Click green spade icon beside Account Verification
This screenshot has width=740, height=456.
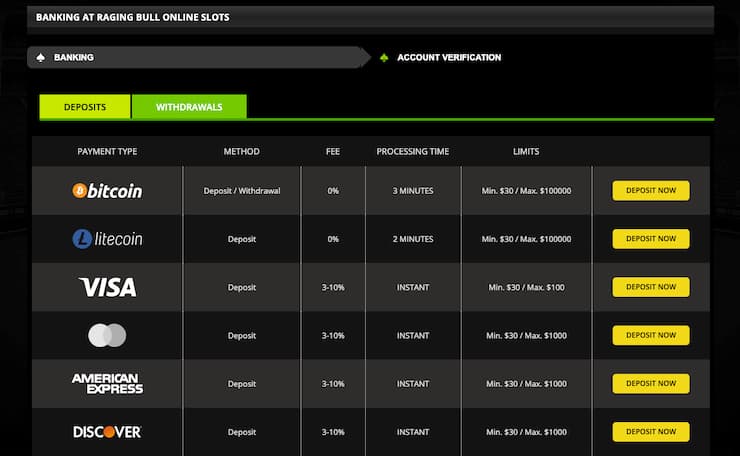point(384,58)
